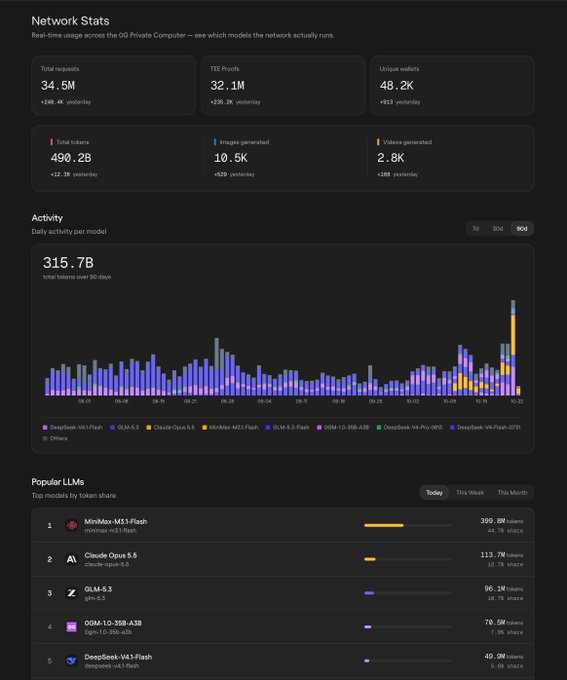Click the GLM-5.3 share progress bar
The height and width of the screenshot is (680, 567).
[x=408, y=593]
